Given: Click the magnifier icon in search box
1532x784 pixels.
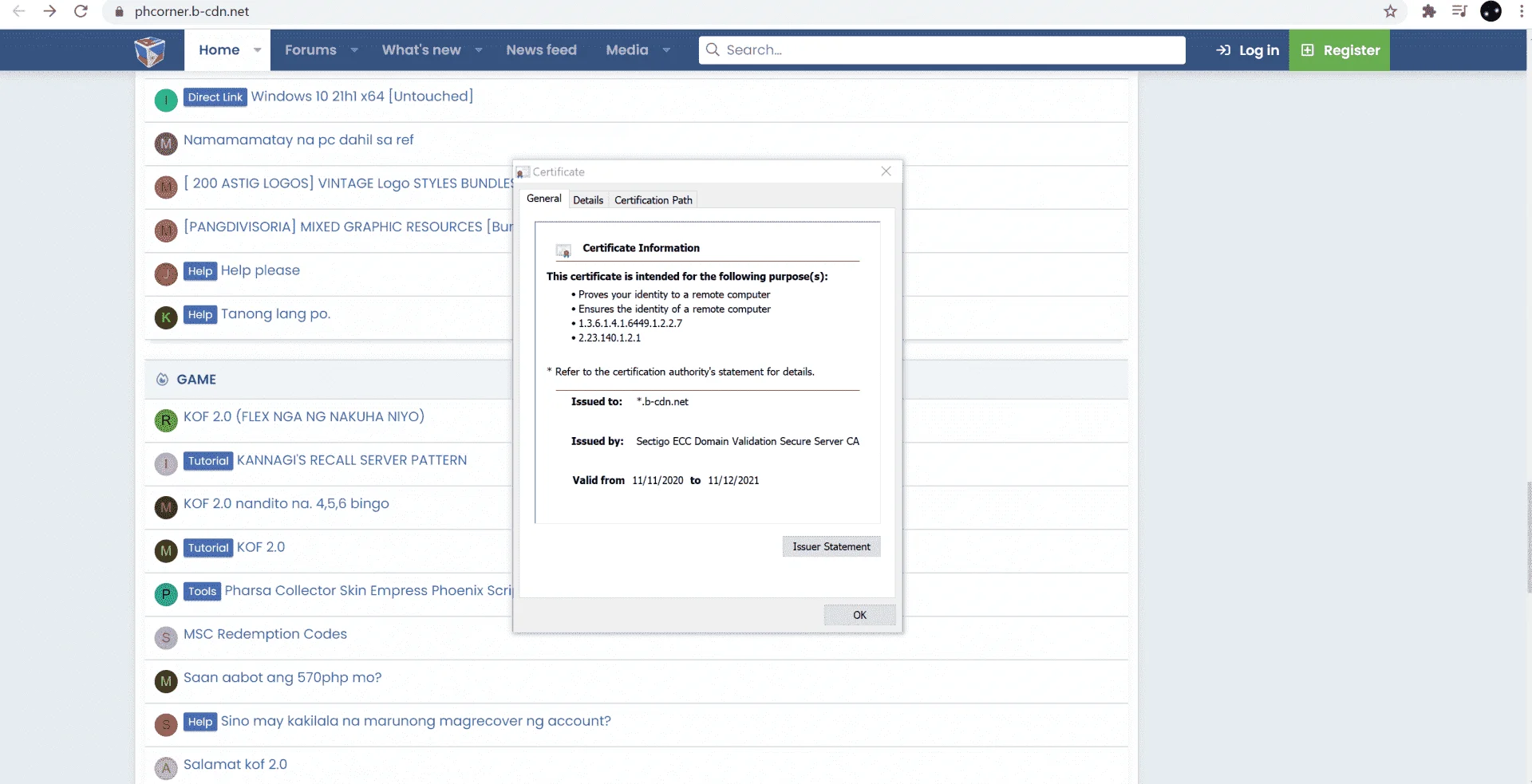Looking at the screenshot, I should [x=713, y=49].
